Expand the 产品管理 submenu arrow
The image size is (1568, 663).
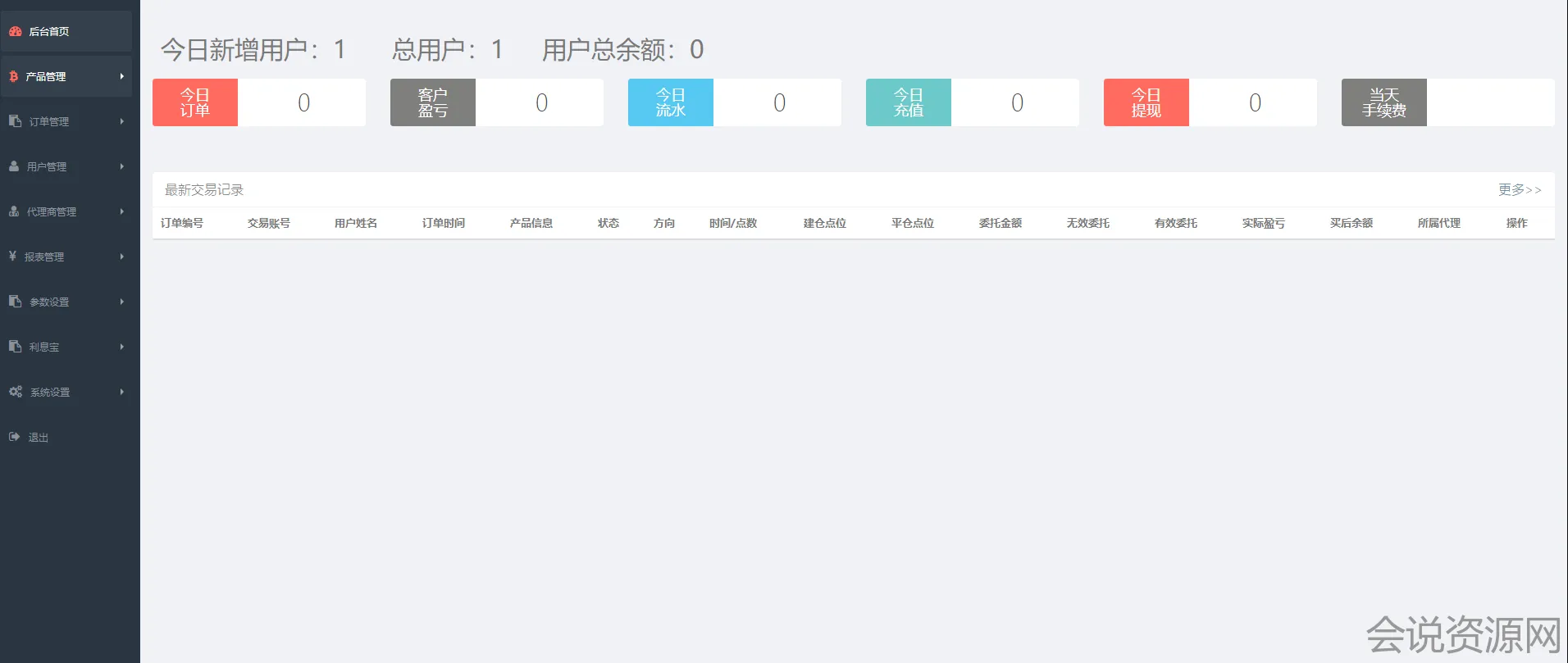[x=122, y=76]
